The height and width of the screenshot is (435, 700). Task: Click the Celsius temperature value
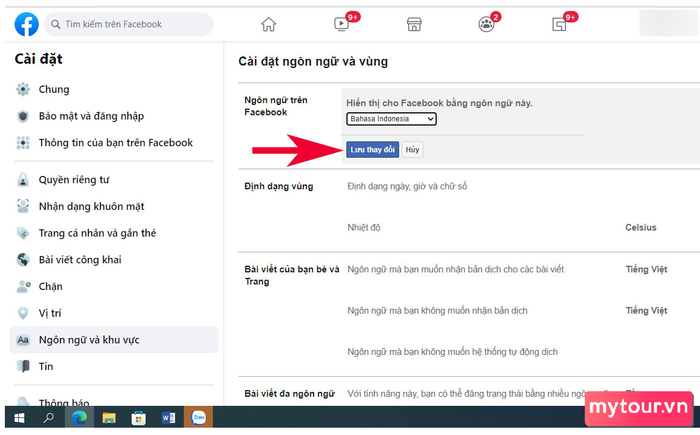point(641,227)
